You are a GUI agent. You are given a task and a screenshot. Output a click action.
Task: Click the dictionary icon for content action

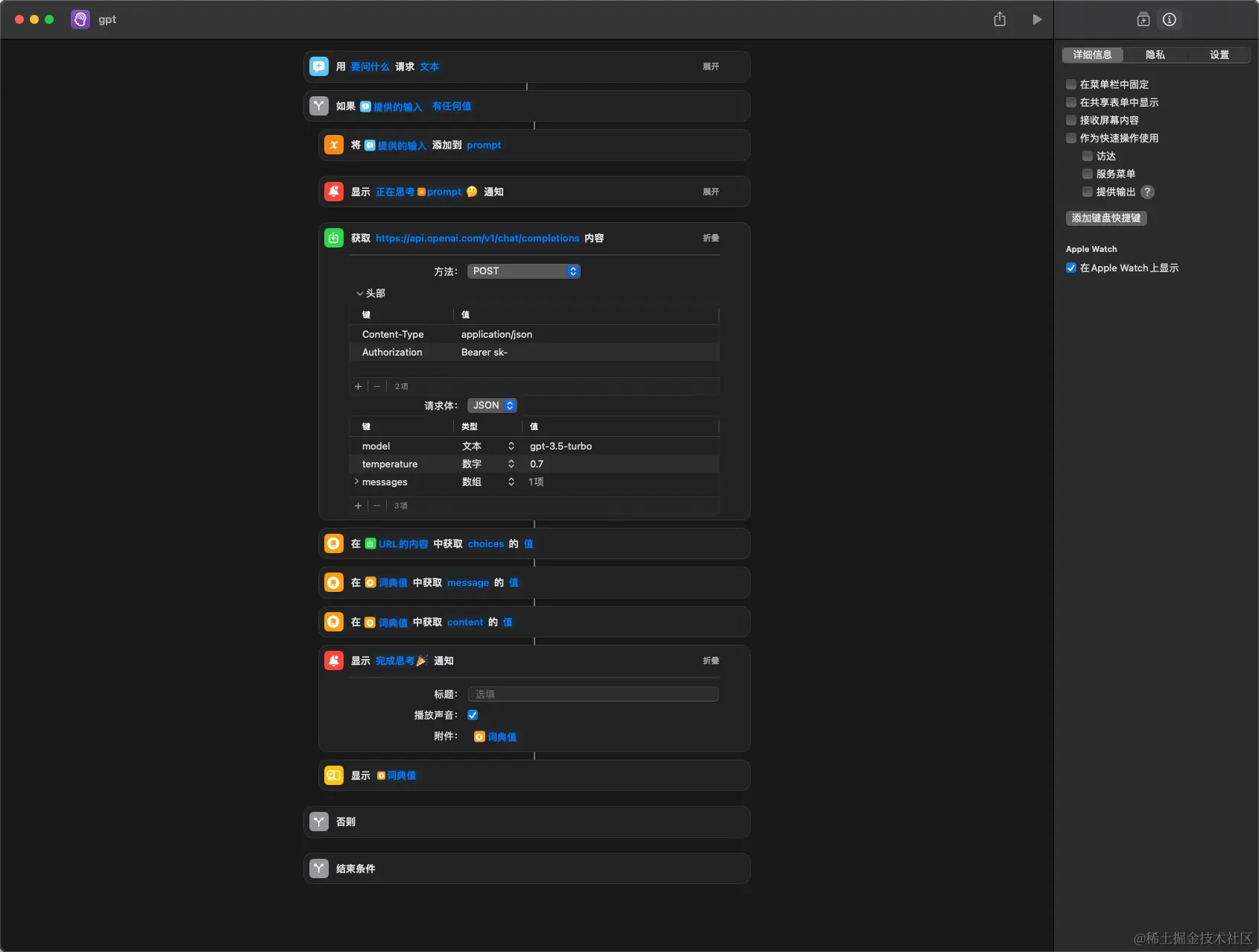click(x=334, y=622)
